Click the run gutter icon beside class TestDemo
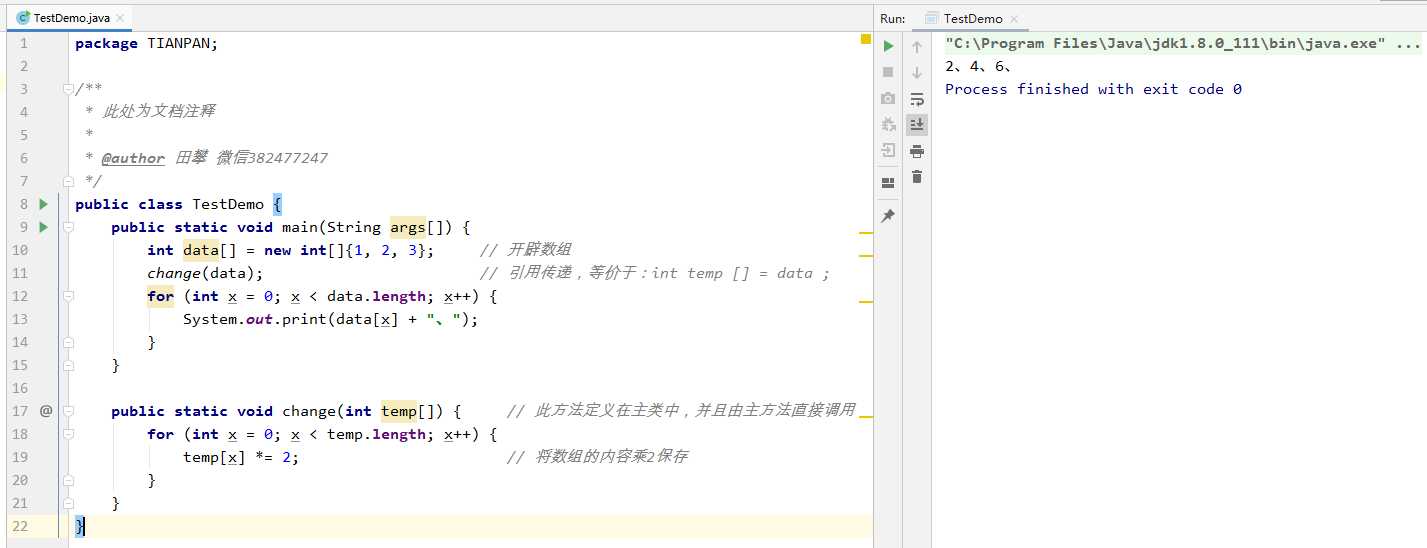 (x=43, y=204)
